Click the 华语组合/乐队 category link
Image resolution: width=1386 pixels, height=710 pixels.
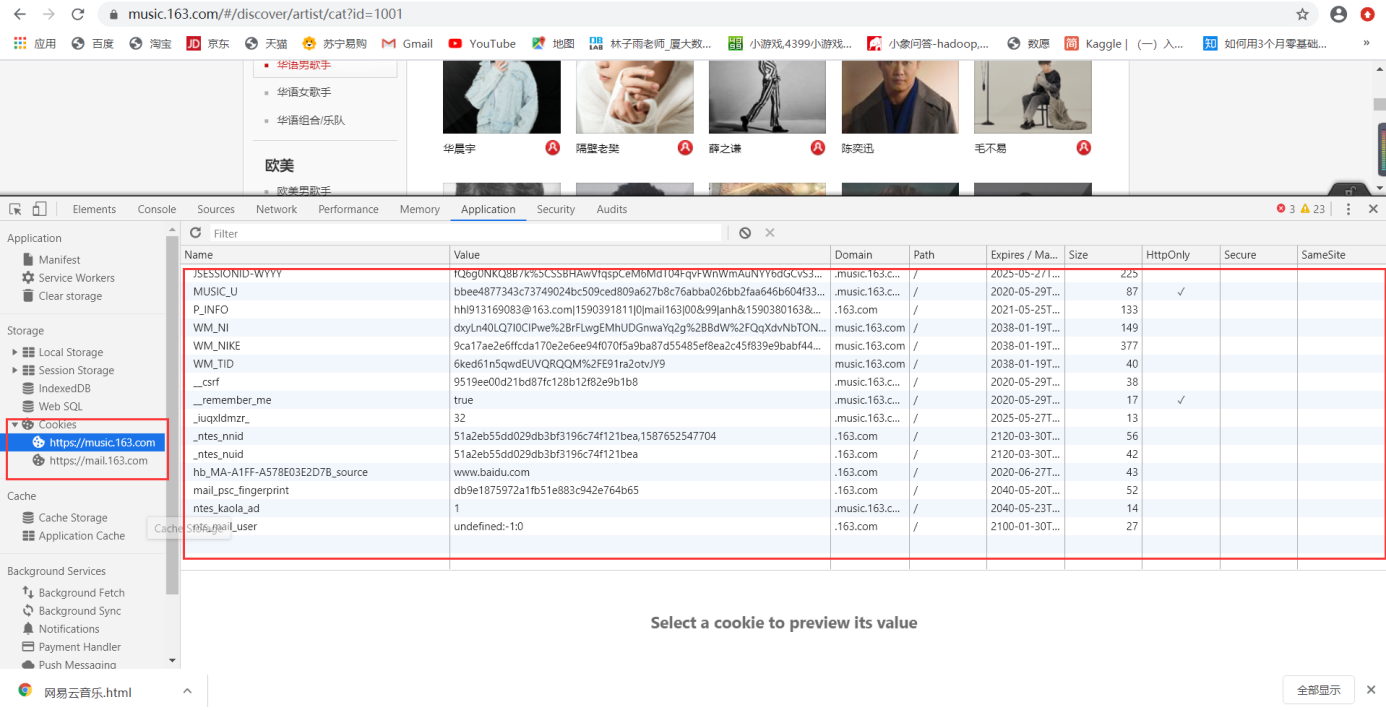pyautogui.click(x=311, y=120)
